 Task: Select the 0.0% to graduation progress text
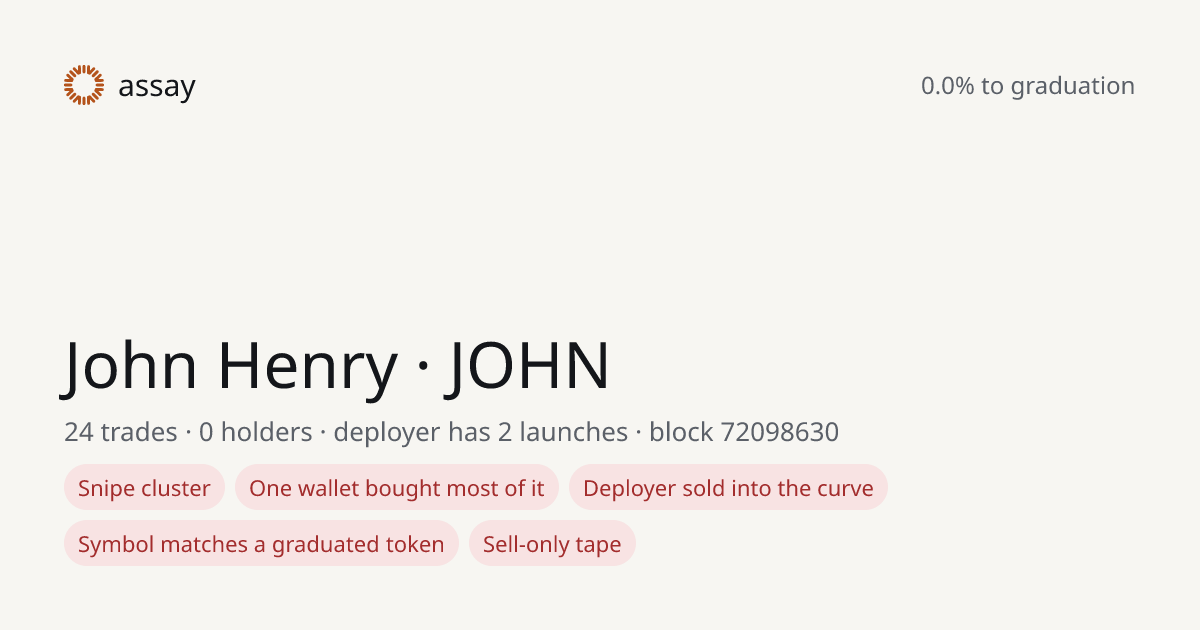(1028, 86)
